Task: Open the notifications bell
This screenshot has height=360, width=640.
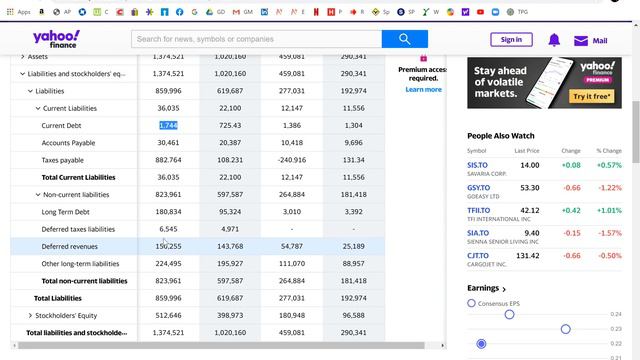Action: [x=554, y=40]
